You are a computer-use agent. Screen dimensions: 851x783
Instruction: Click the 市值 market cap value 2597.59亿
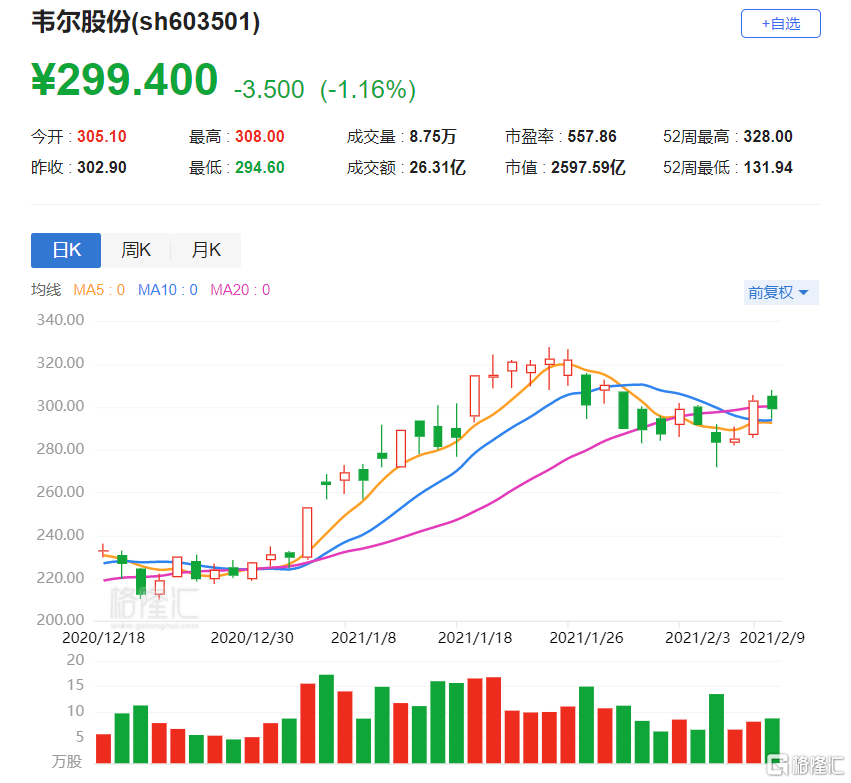588,167
